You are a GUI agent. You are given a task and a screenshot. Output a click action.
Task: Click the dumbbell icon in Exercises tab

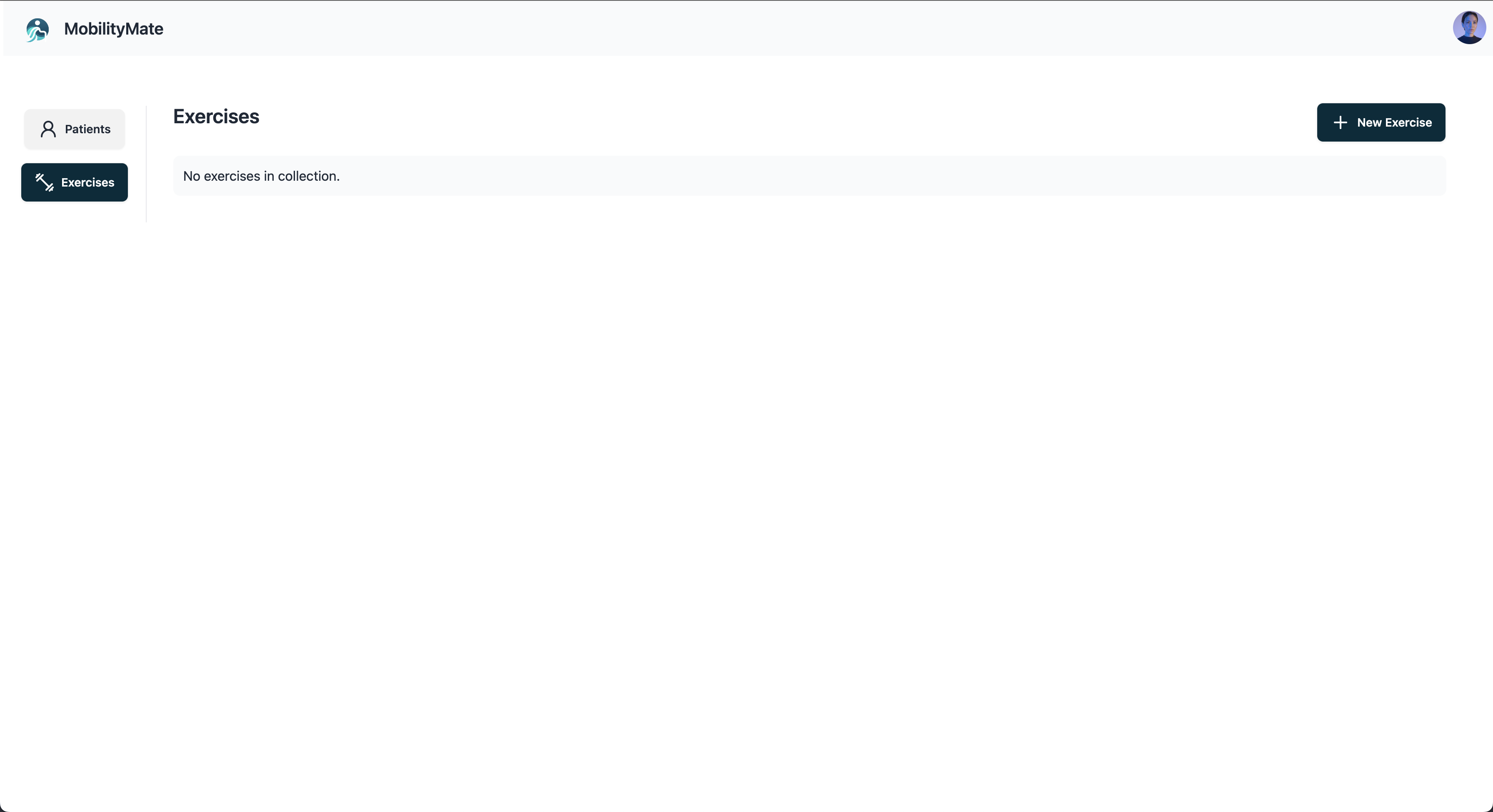pyautogui.click(x=45, y=182)
